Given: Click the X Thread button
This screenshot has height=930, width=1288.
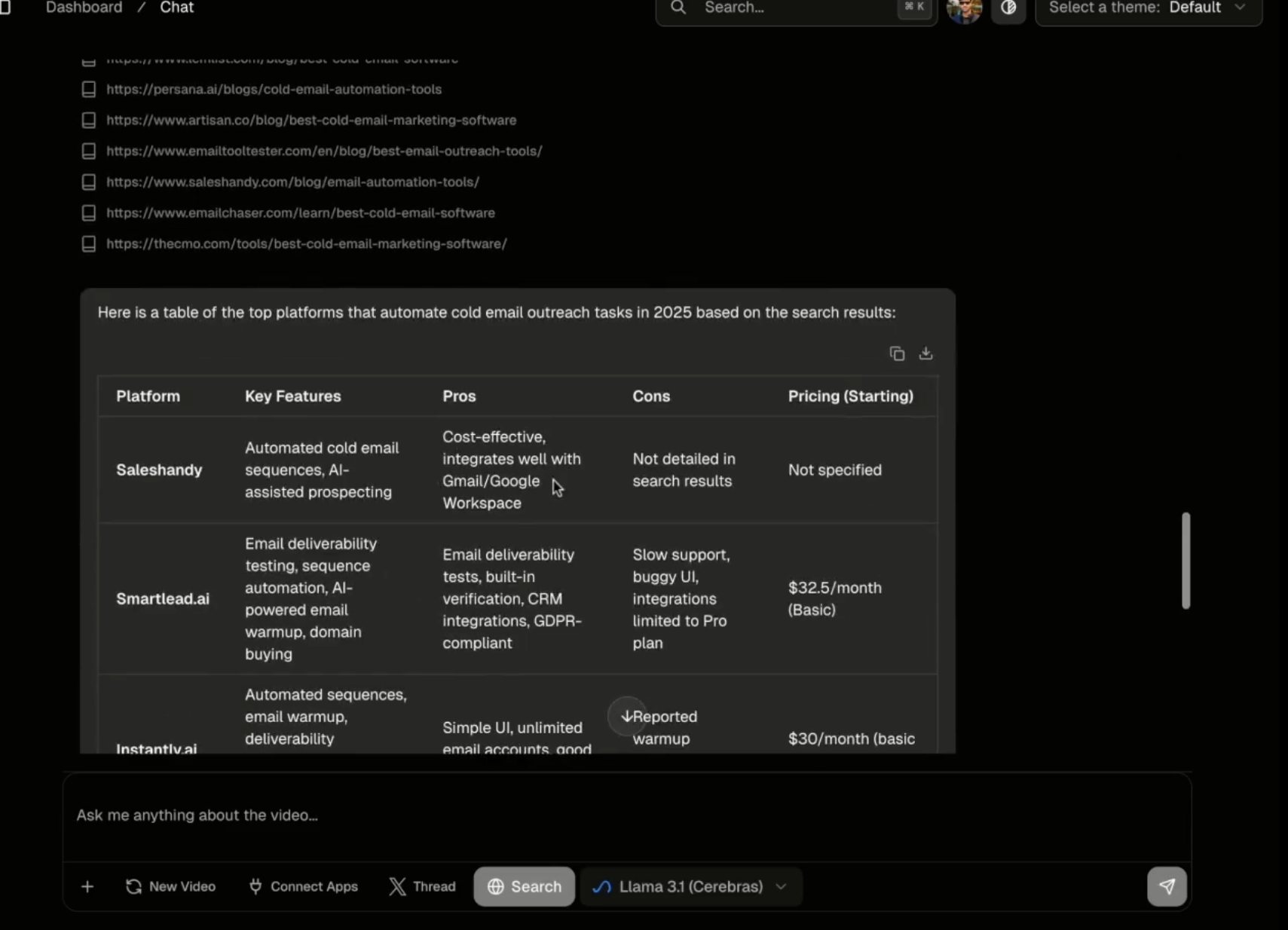Looking at the screenshot, I should coord(422,887).
